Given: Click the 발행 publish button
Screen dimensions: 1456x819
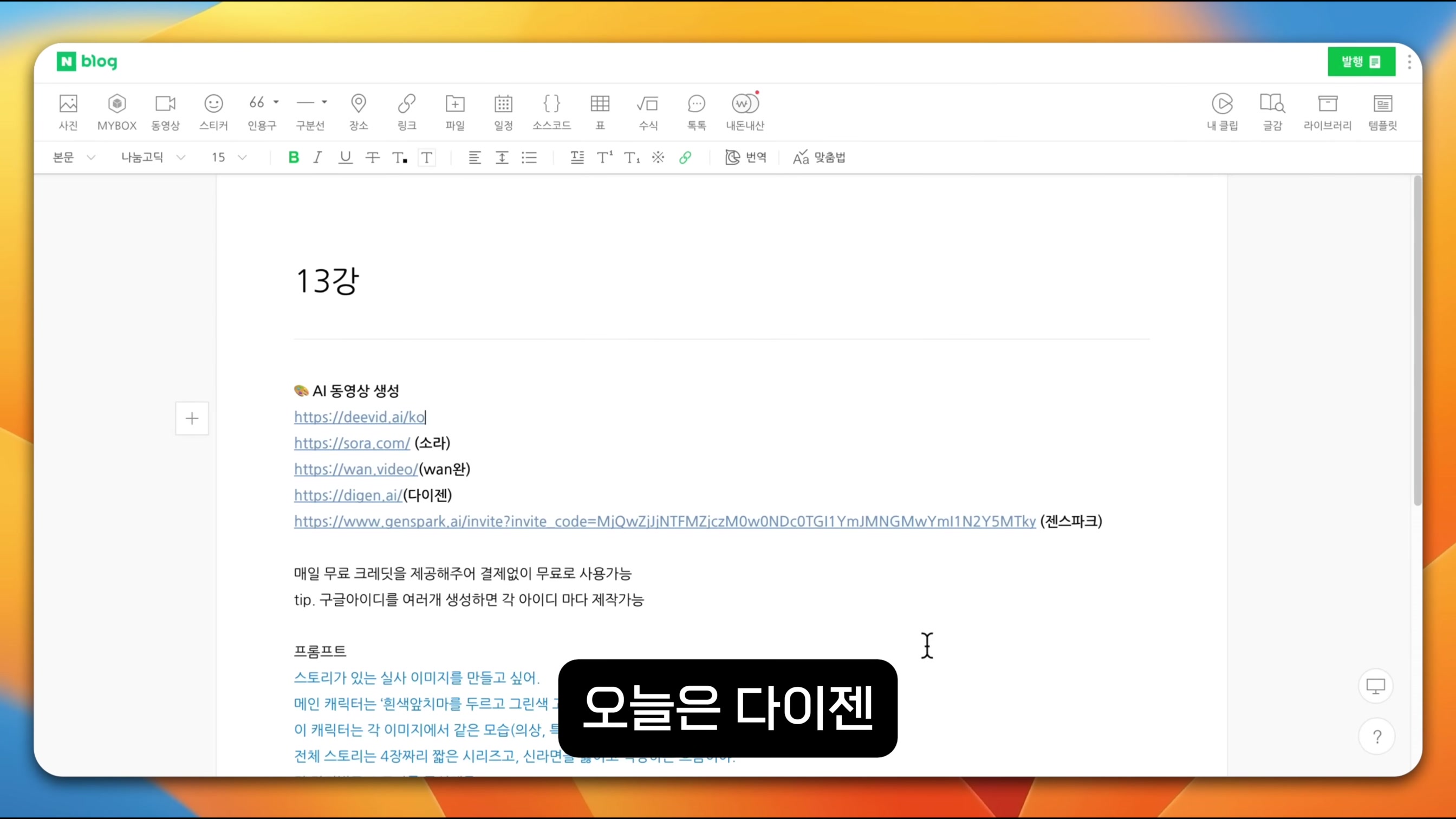Looking at the screenshot, I should coord(1361,62).
